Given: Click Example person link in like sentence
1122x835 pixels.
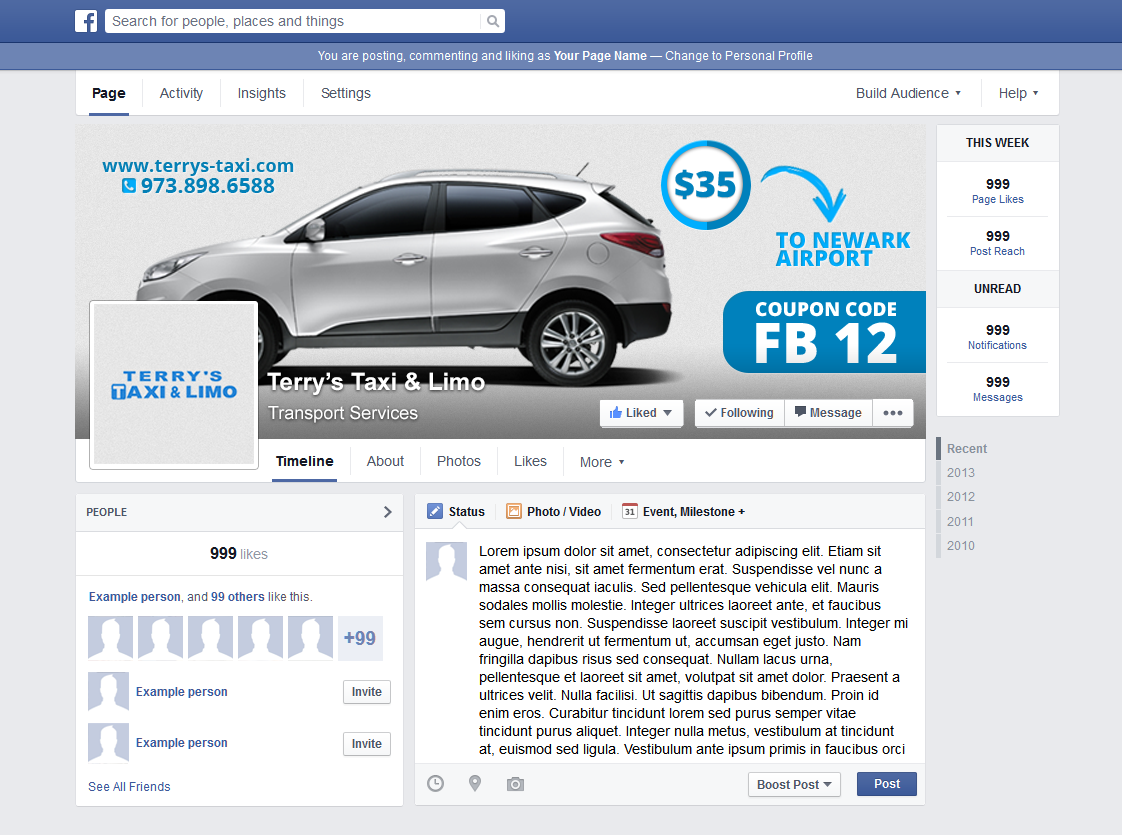Looking at the screenshot, I should [135, 597].
